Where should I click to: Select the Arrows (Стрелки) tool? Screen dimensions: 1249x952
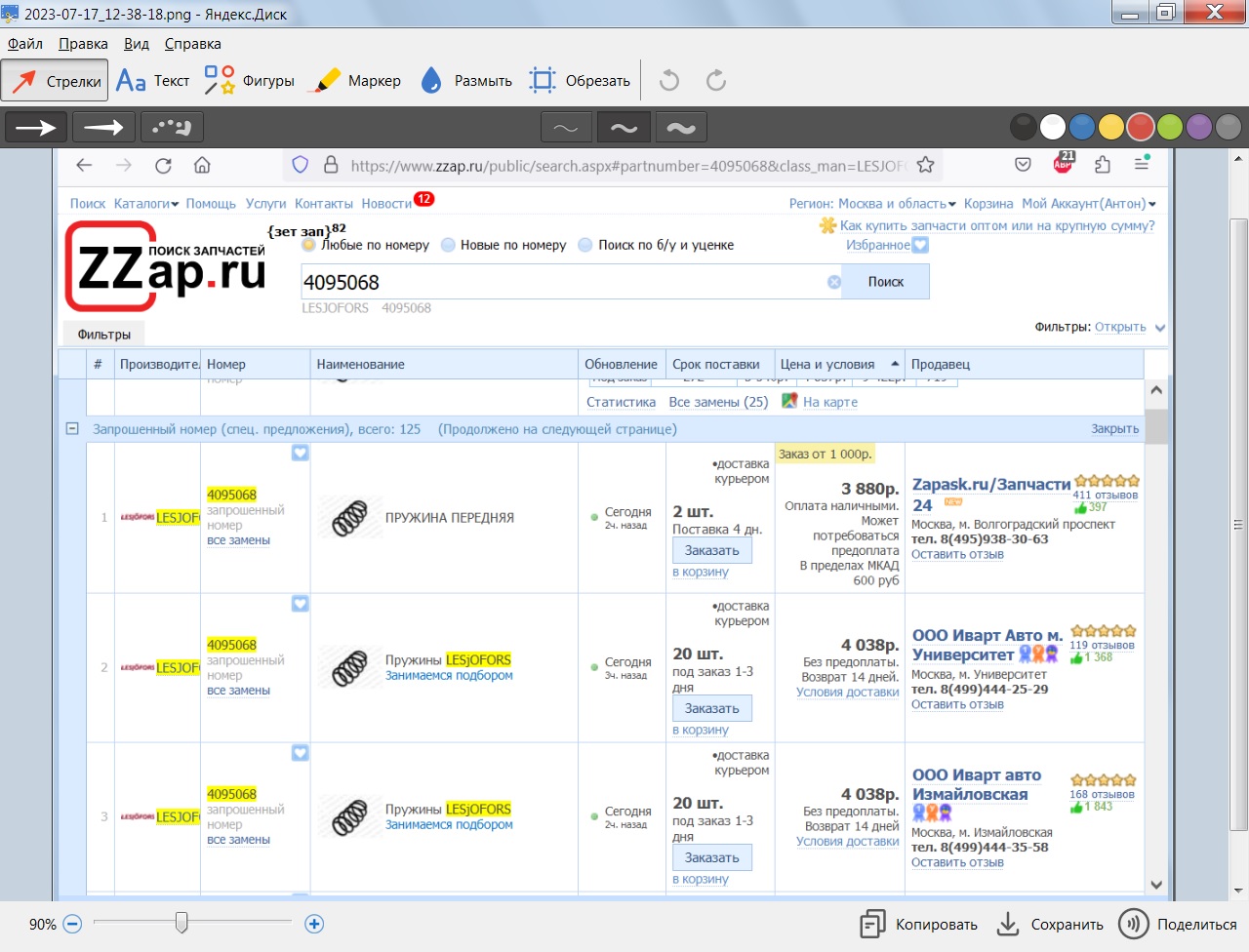55,81
